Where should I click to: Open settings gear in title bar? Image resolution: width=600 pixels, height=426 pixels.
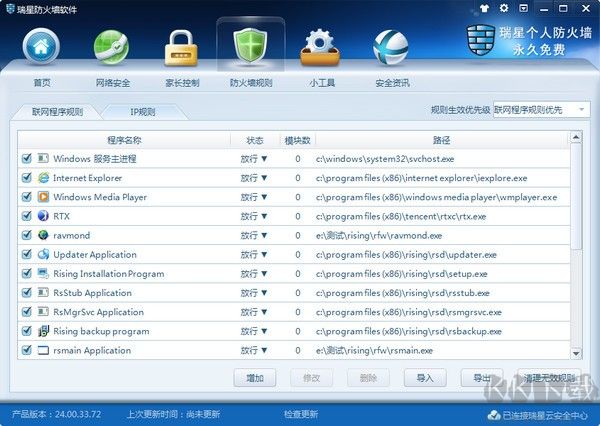click(x=504, y=8)
